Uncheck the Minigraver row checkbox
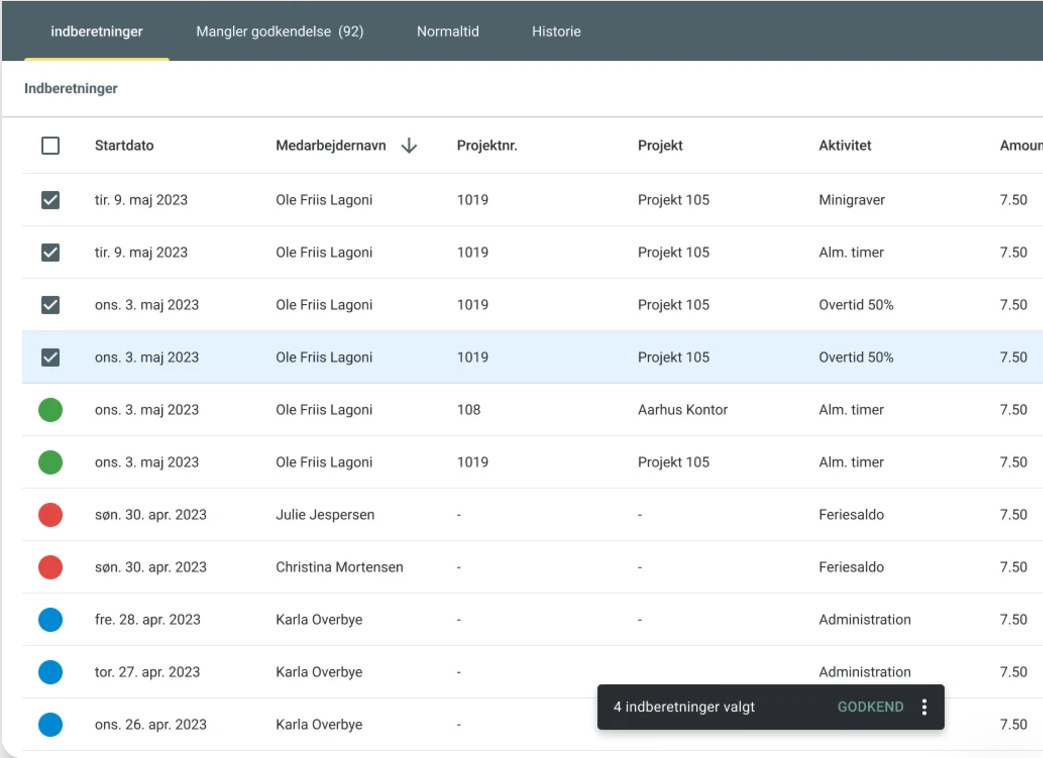1043x758 pixels. [x=50, y=200]
